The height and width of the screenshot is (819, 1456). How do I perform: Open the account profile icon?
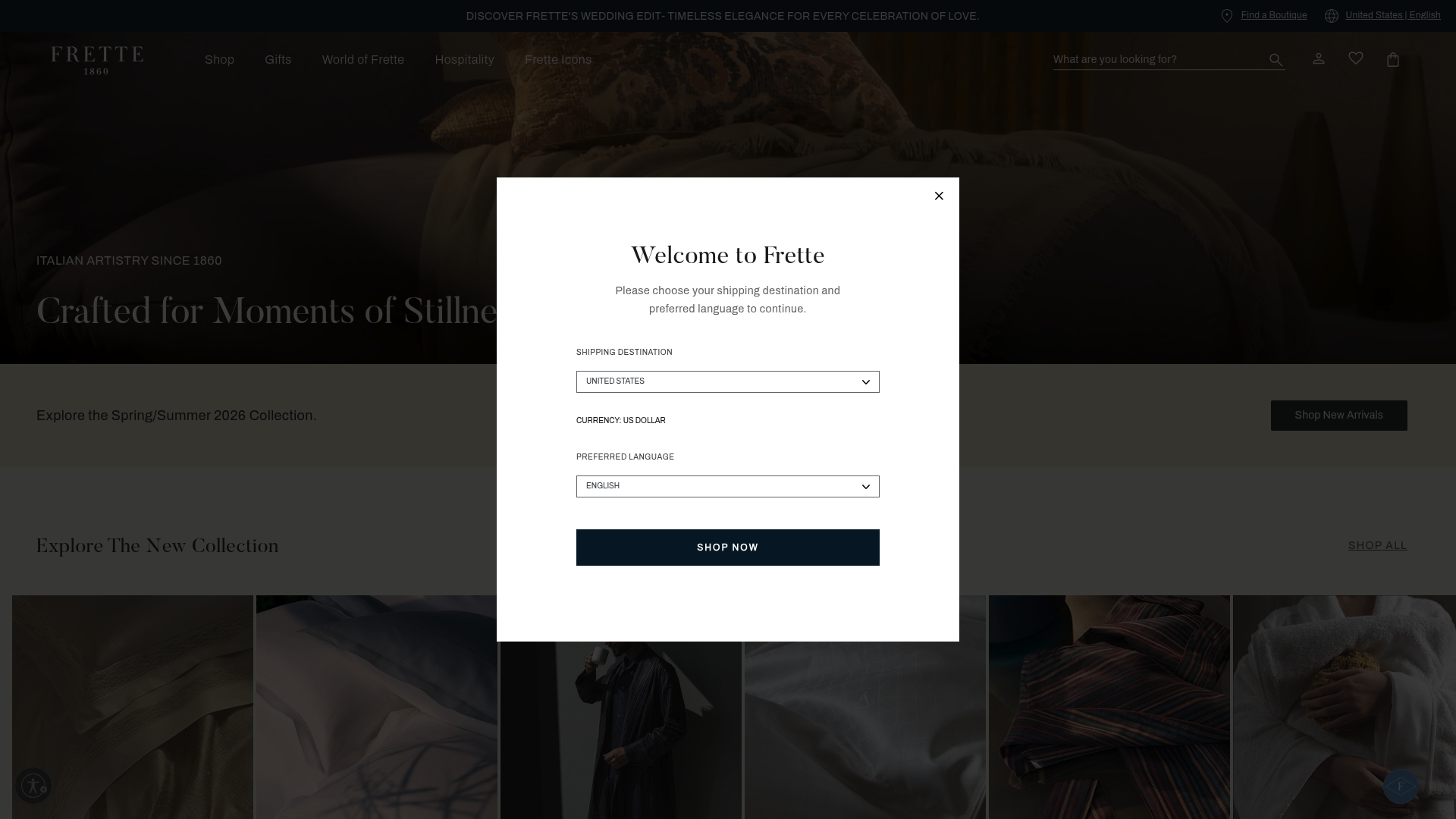(1319, 58)
